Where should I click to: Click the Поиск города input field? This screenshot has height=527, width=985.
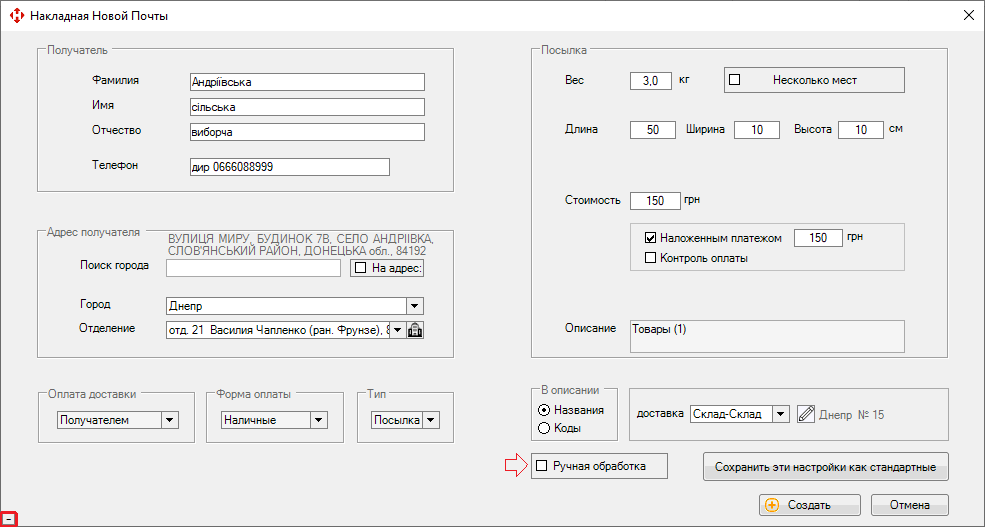(253, 268)
